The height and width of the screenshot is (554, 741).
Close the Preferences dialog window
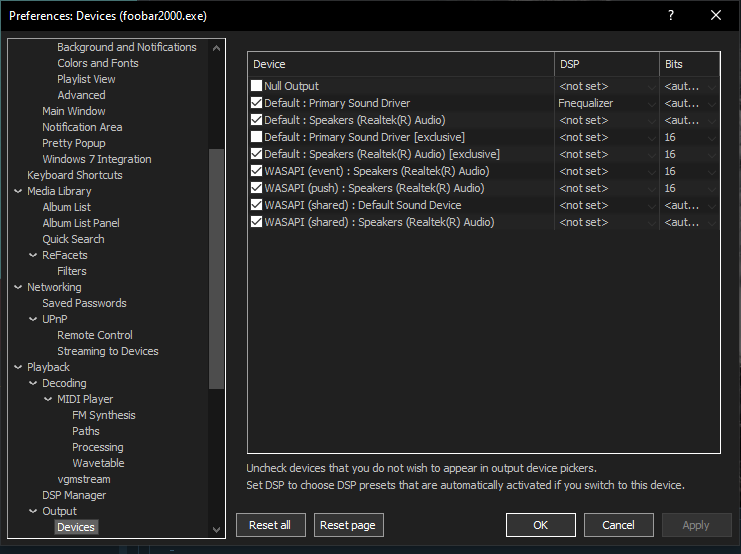tap(716, 15)
